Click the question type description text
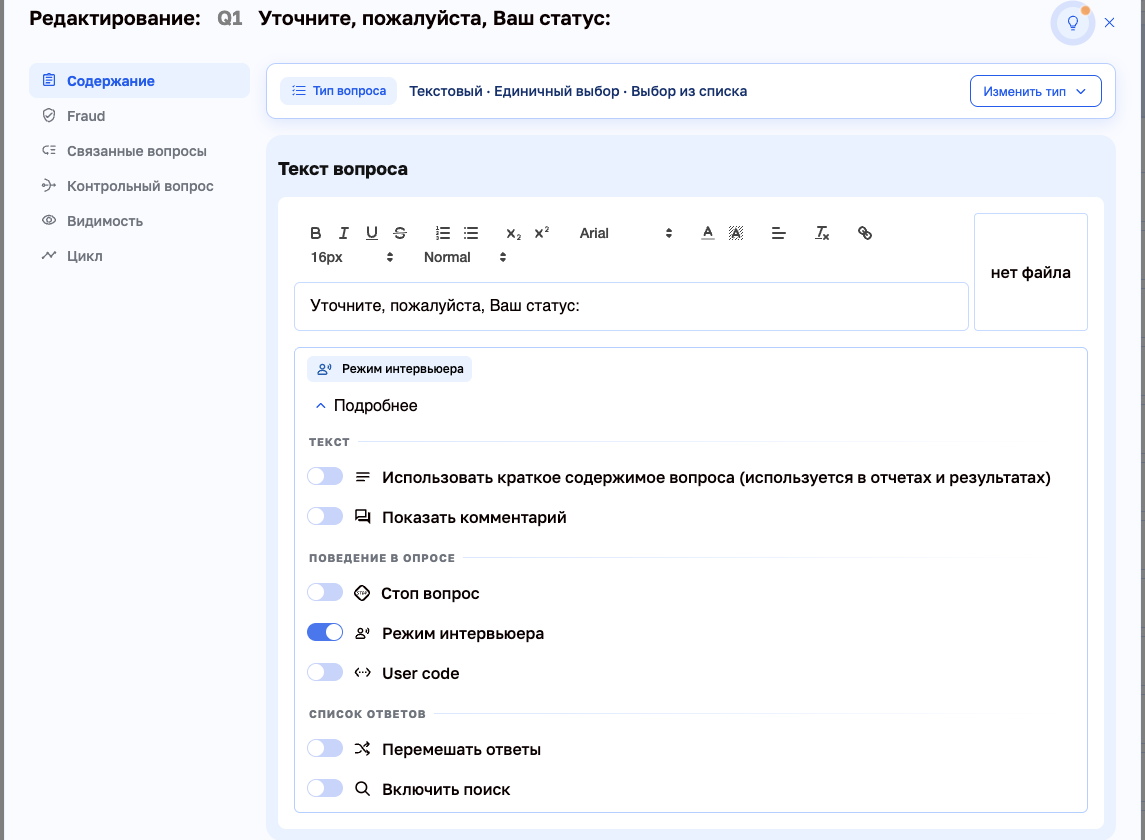 point(578,91)
